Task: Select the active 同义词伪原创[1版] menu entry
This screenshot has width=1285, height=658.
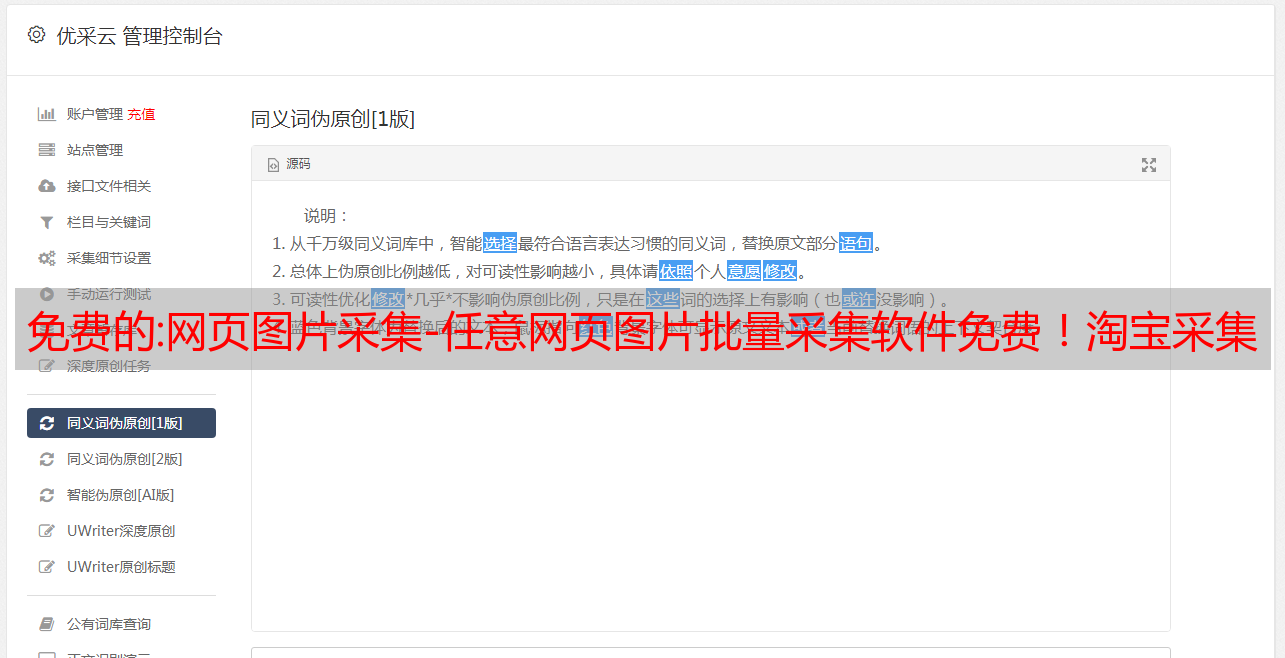Action: pyautogui.click(x=121, y=423)
